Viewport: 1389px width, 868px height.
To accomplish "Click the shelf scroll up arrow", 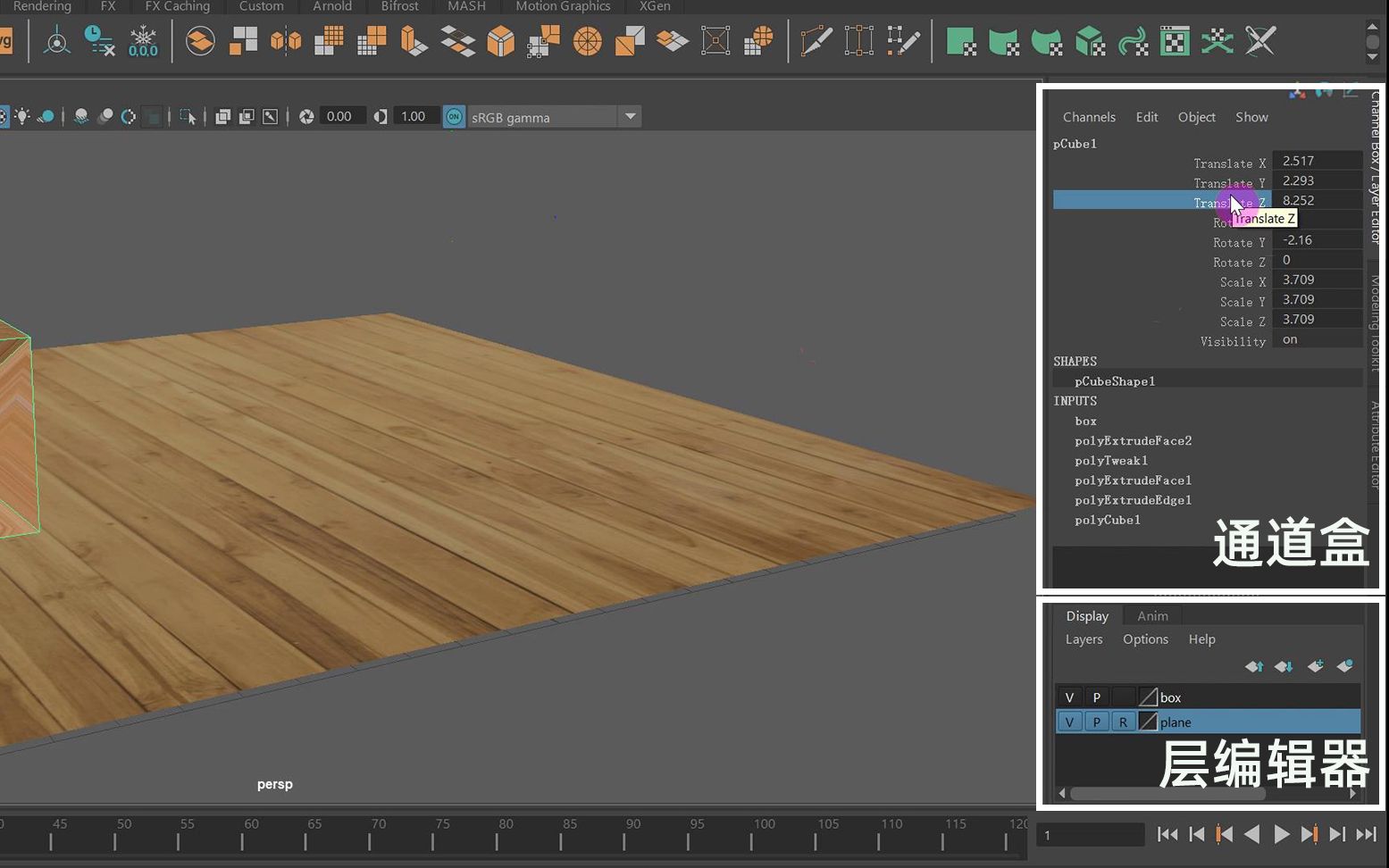I will tap(1373, 27).
